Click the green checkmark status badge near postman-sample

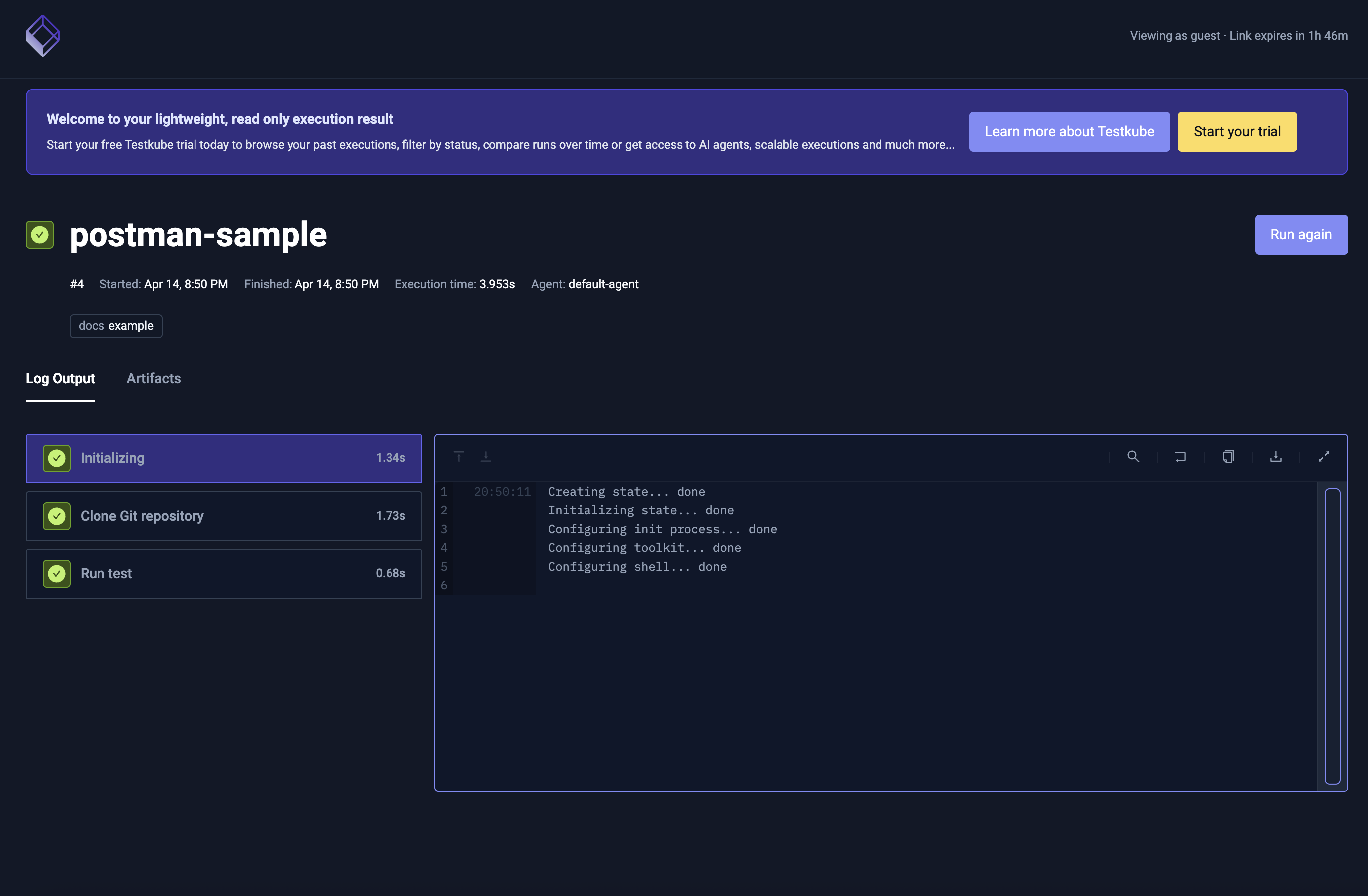[x=39, y=234]
